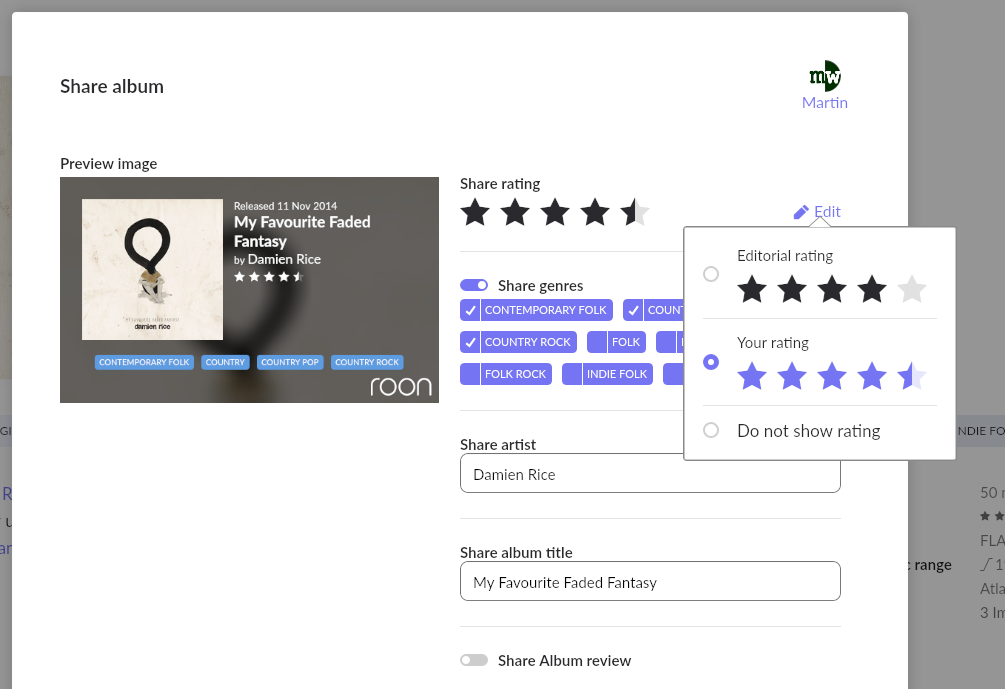Click the Share artist input field
The image size is (1005, 689).
tap(650, 474)
